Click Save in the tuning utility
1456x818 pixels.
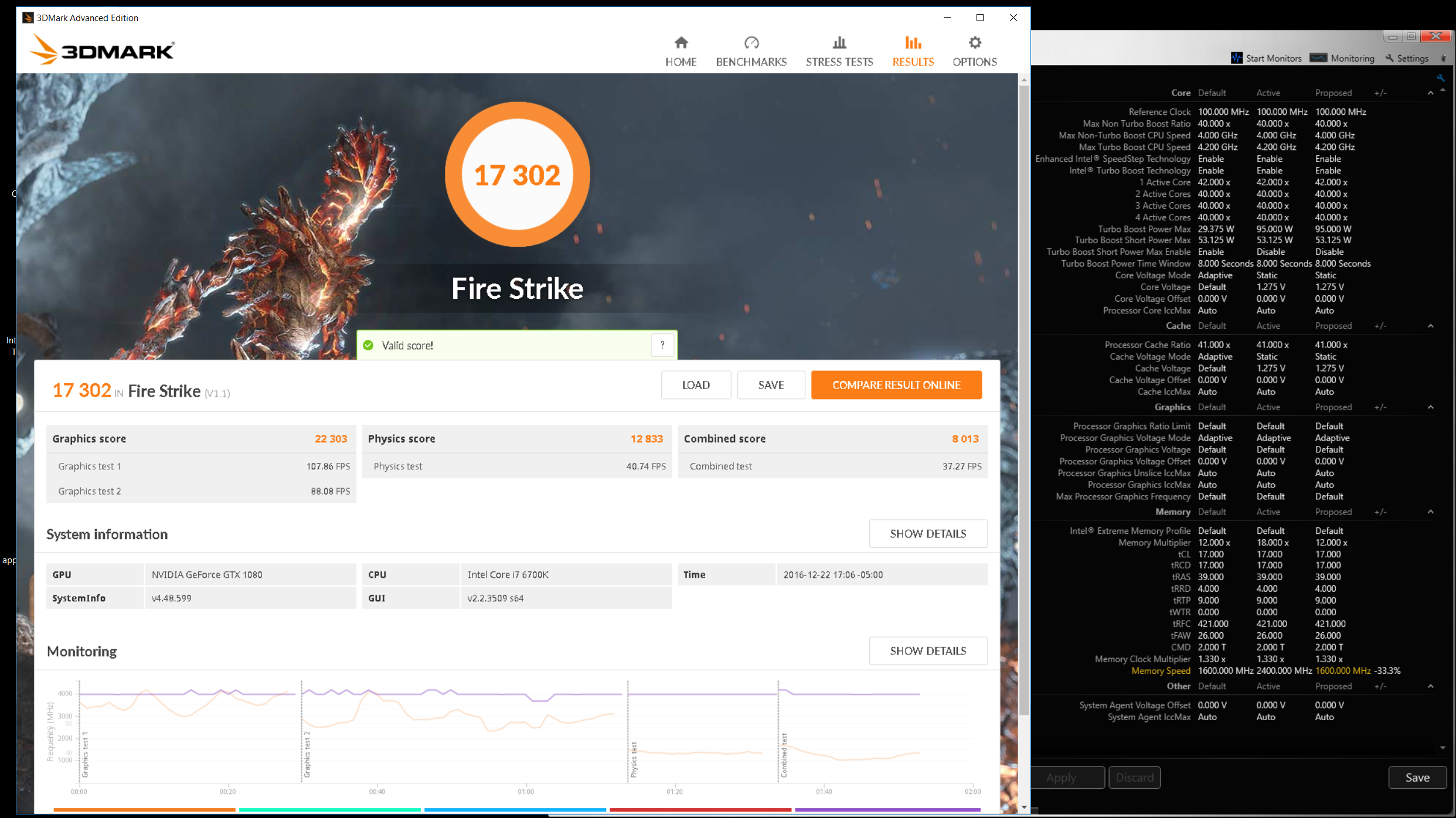tap(1417, 778)
